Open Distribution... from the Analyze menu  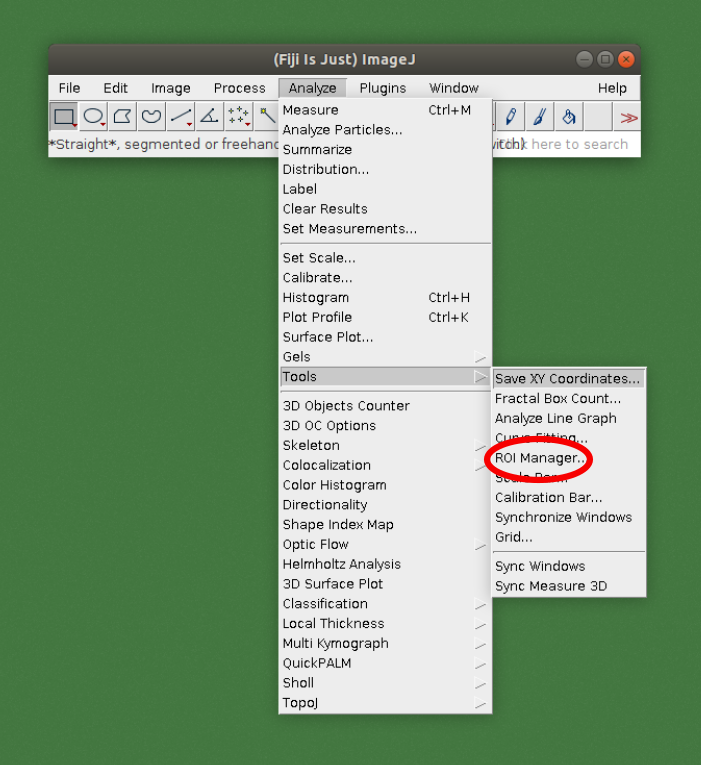385,169
